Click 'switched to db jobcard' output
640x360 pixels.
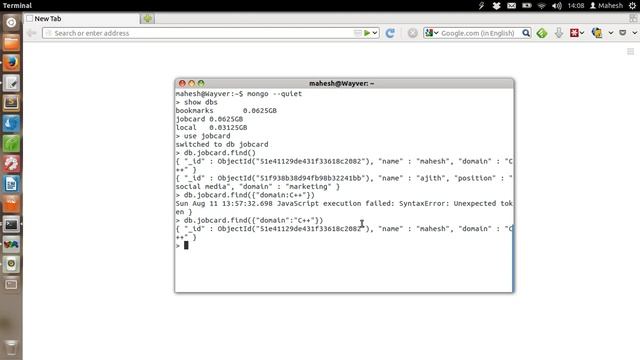click(222, 144)
